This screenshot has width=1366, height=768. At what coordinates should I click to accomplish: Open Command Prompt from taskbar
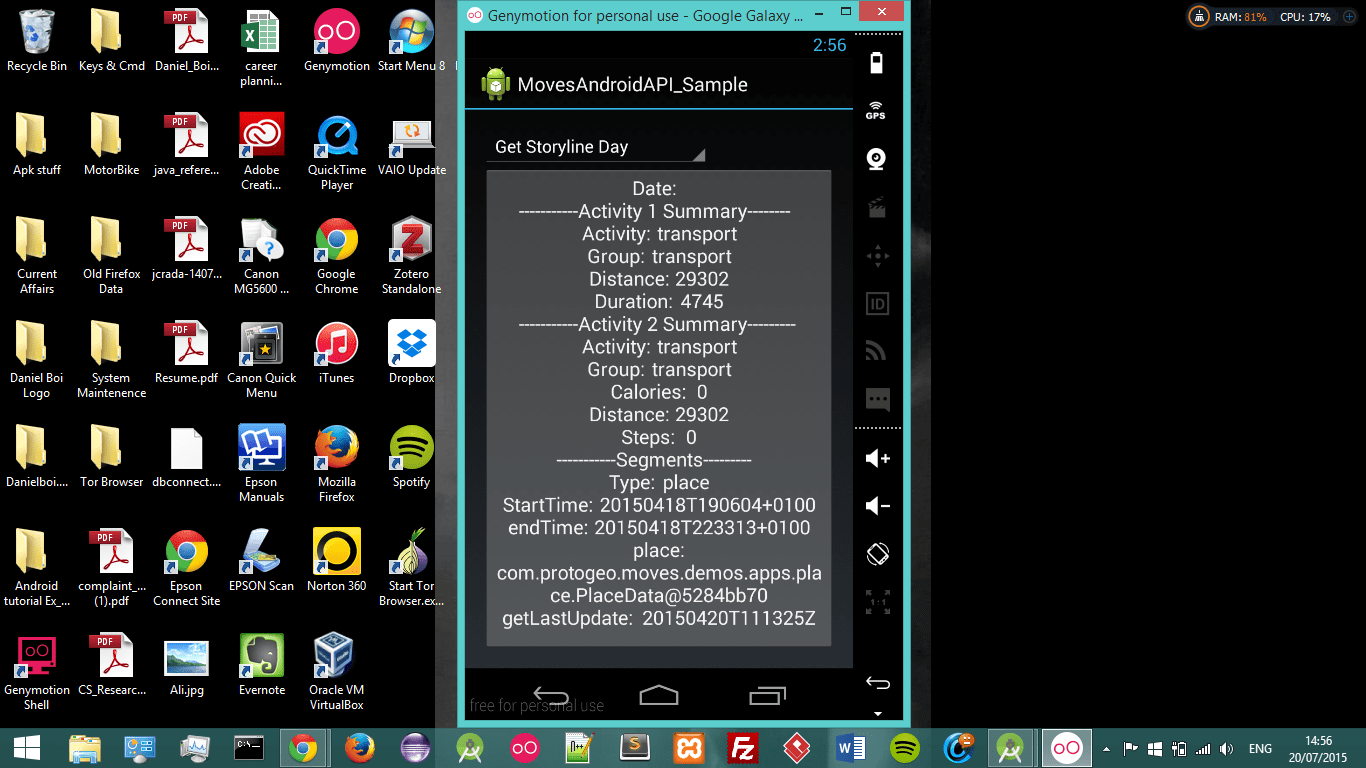248,748
